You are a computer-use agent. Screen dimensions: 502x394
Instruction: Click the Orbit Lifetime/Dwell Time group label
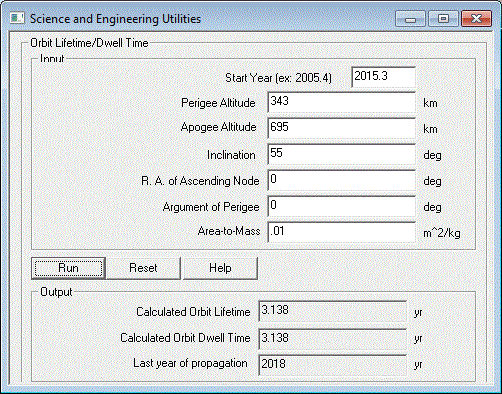click(x=89, y=43)
